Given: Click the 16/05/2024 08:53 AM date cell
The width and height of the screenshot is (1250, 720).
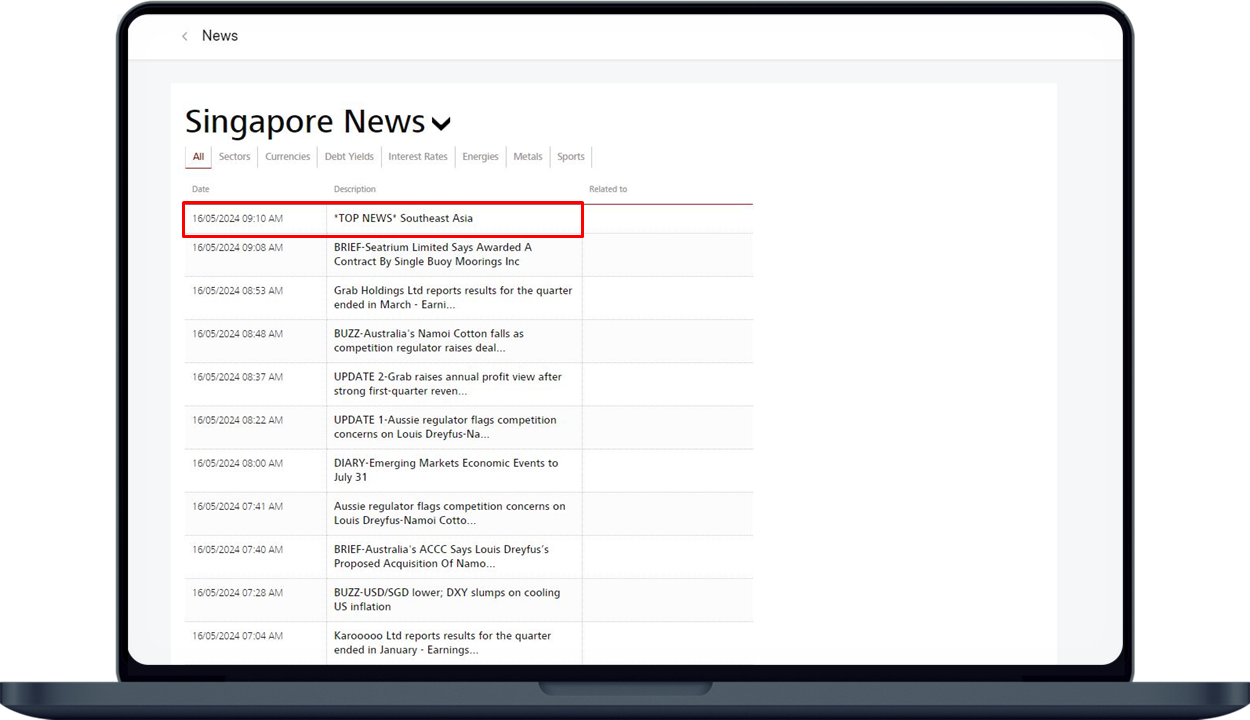Looking at the screenshot, I should click(238, 290).
